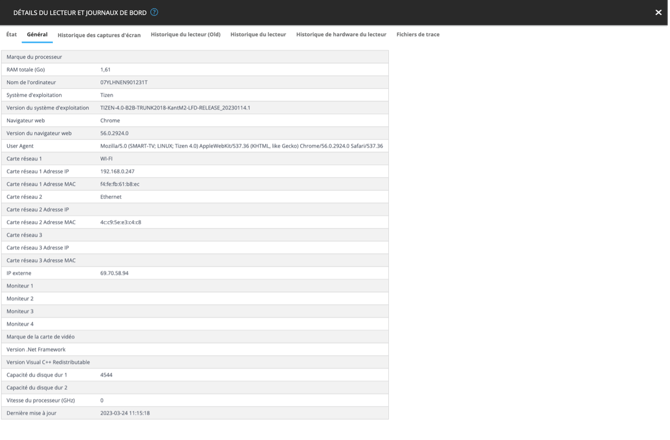Viewport: 670px width, 440px height.
Task: Click Vitesse du processeur (GHz) label
Action: coord(41,400)
